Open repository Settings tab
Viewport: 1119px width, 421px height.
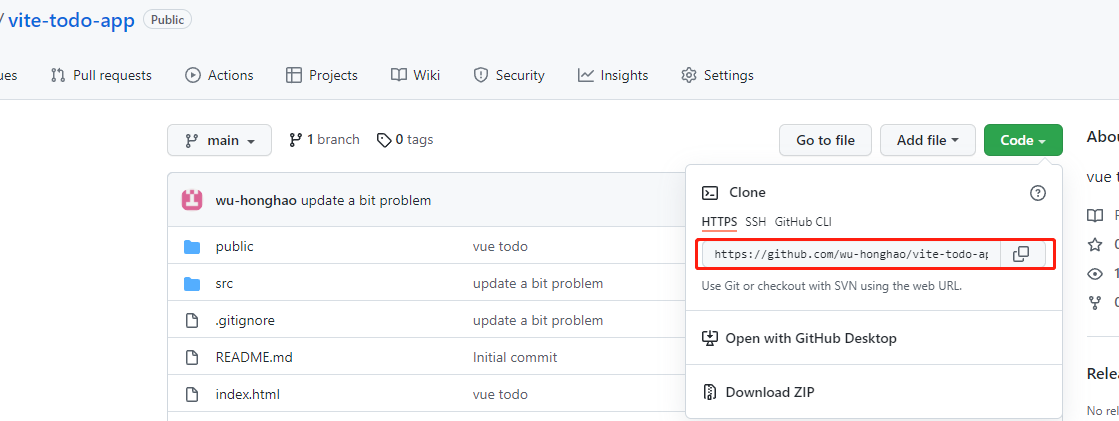[x=717, y=75]
